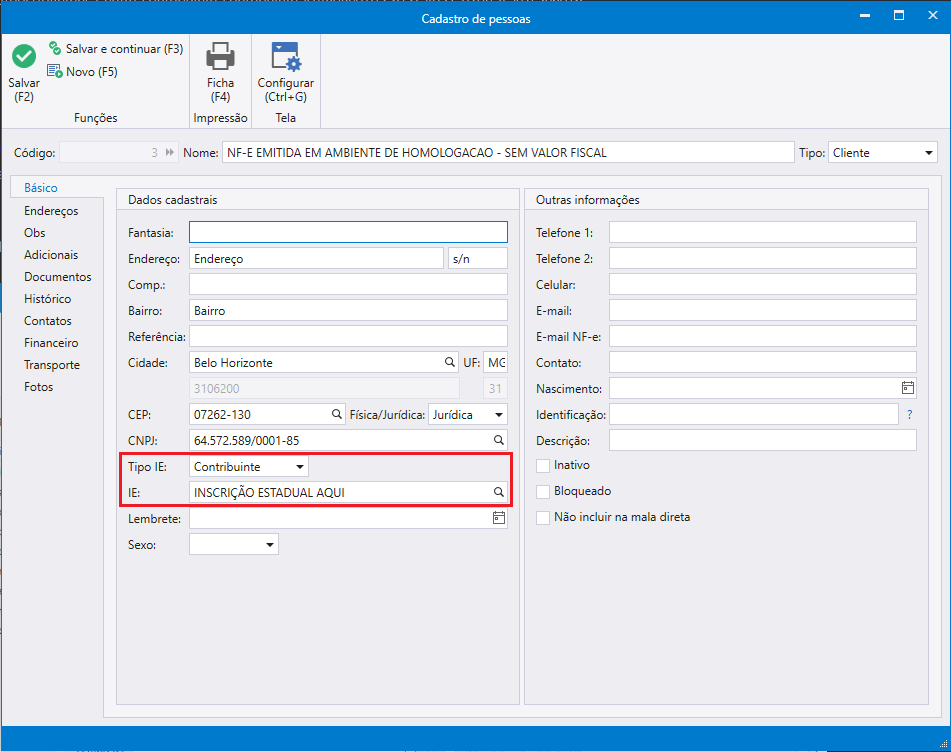Click the Comp. complement field
The width and height of the screenshot is (951, 752).
[348, 284]
